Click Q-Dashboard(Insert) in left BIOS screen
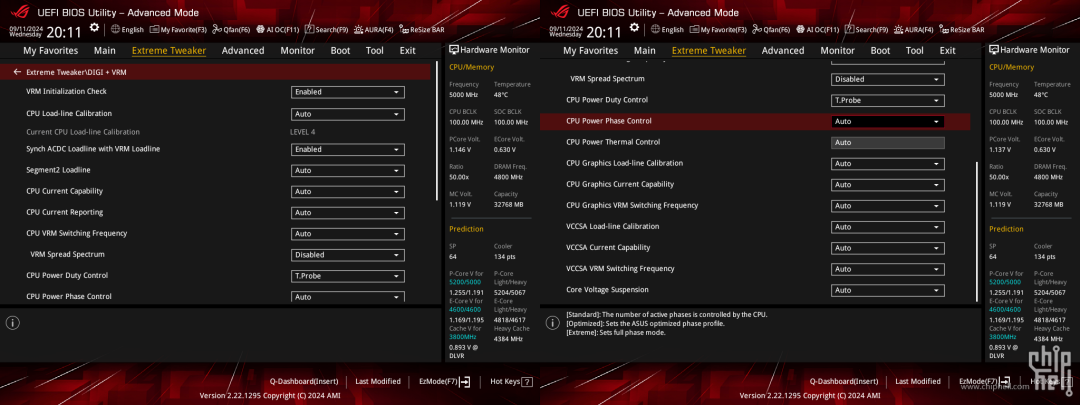The image size is (1080, 405). click(x=304, y=381)
